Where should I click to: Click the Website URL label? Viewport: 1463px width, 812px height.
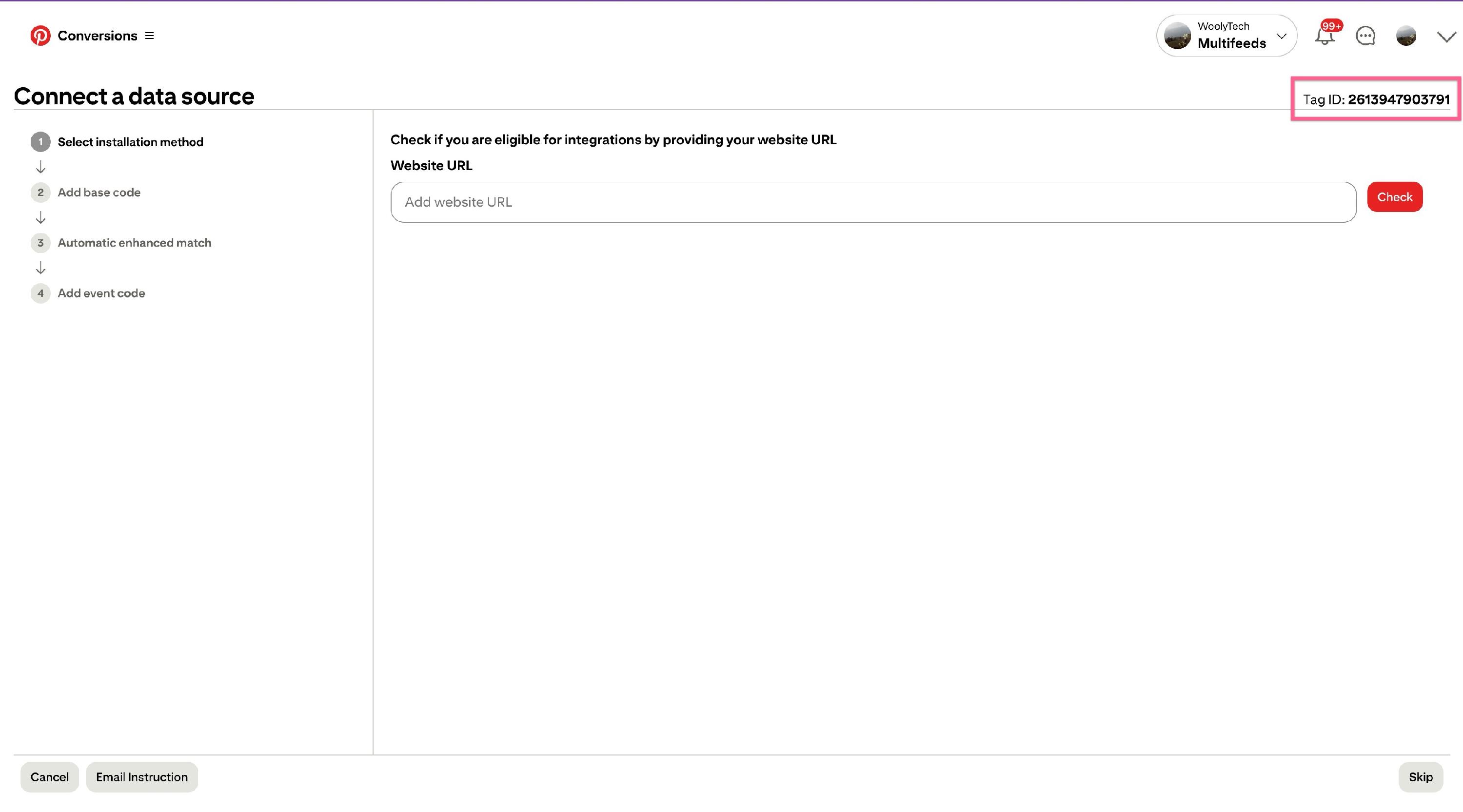pyautogui.click(x=432, y=166)
